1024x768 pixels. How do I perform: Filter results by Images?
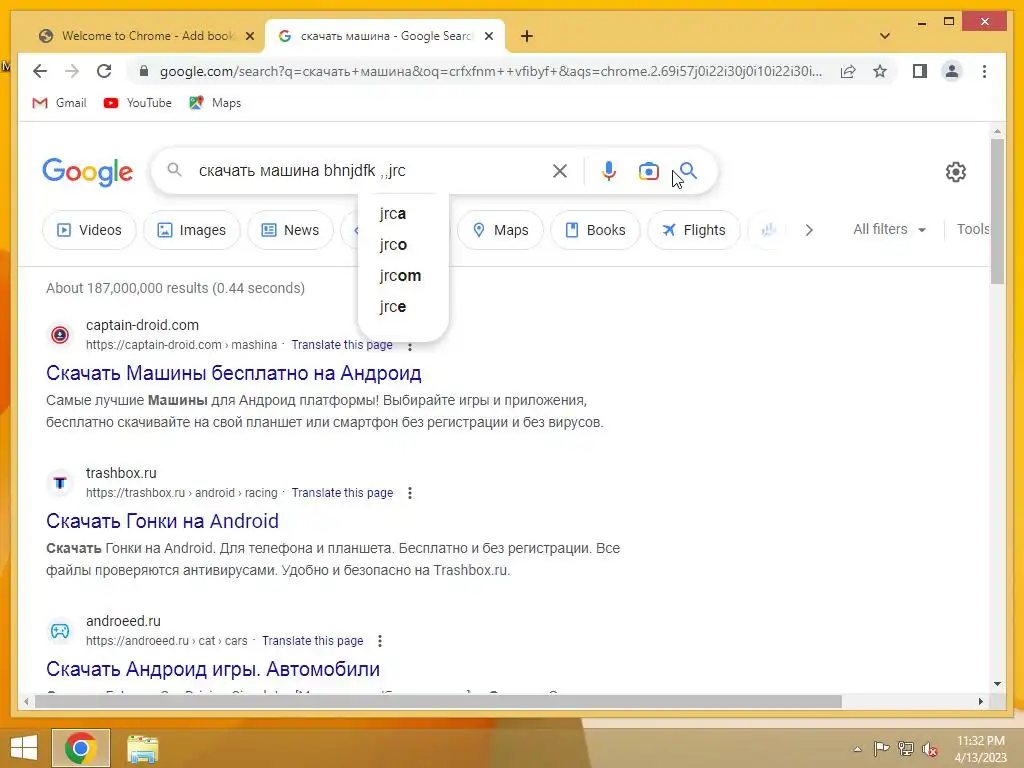(192, 230)
